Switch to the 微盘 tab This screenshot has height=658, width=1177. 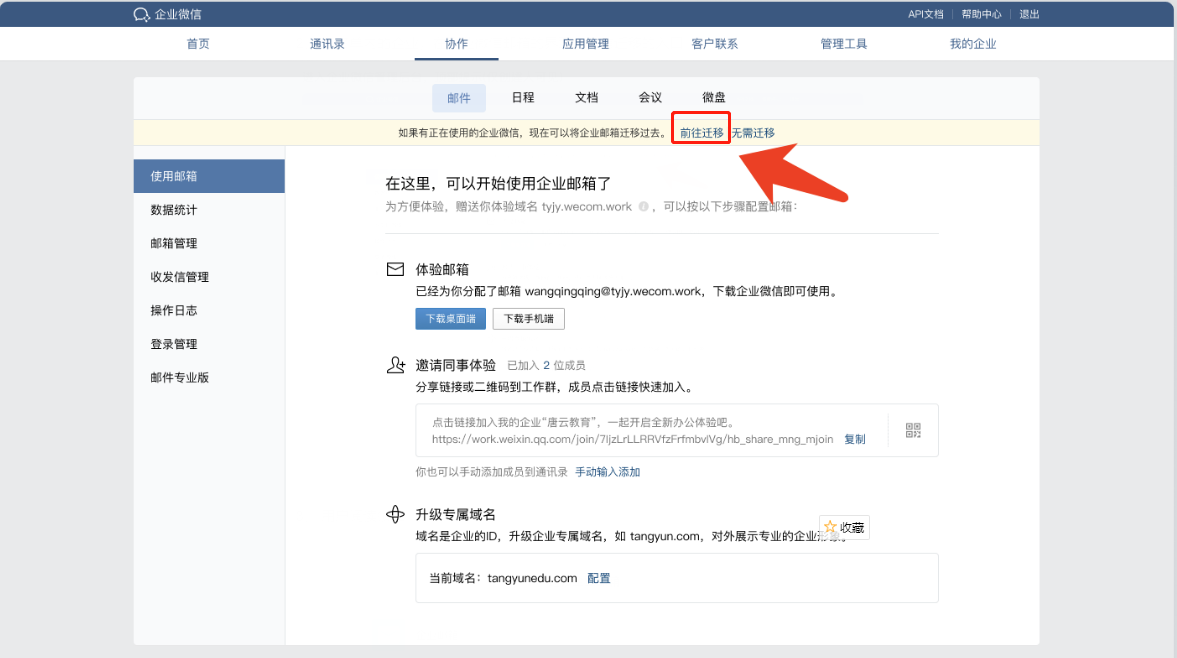tap(714, 98)
